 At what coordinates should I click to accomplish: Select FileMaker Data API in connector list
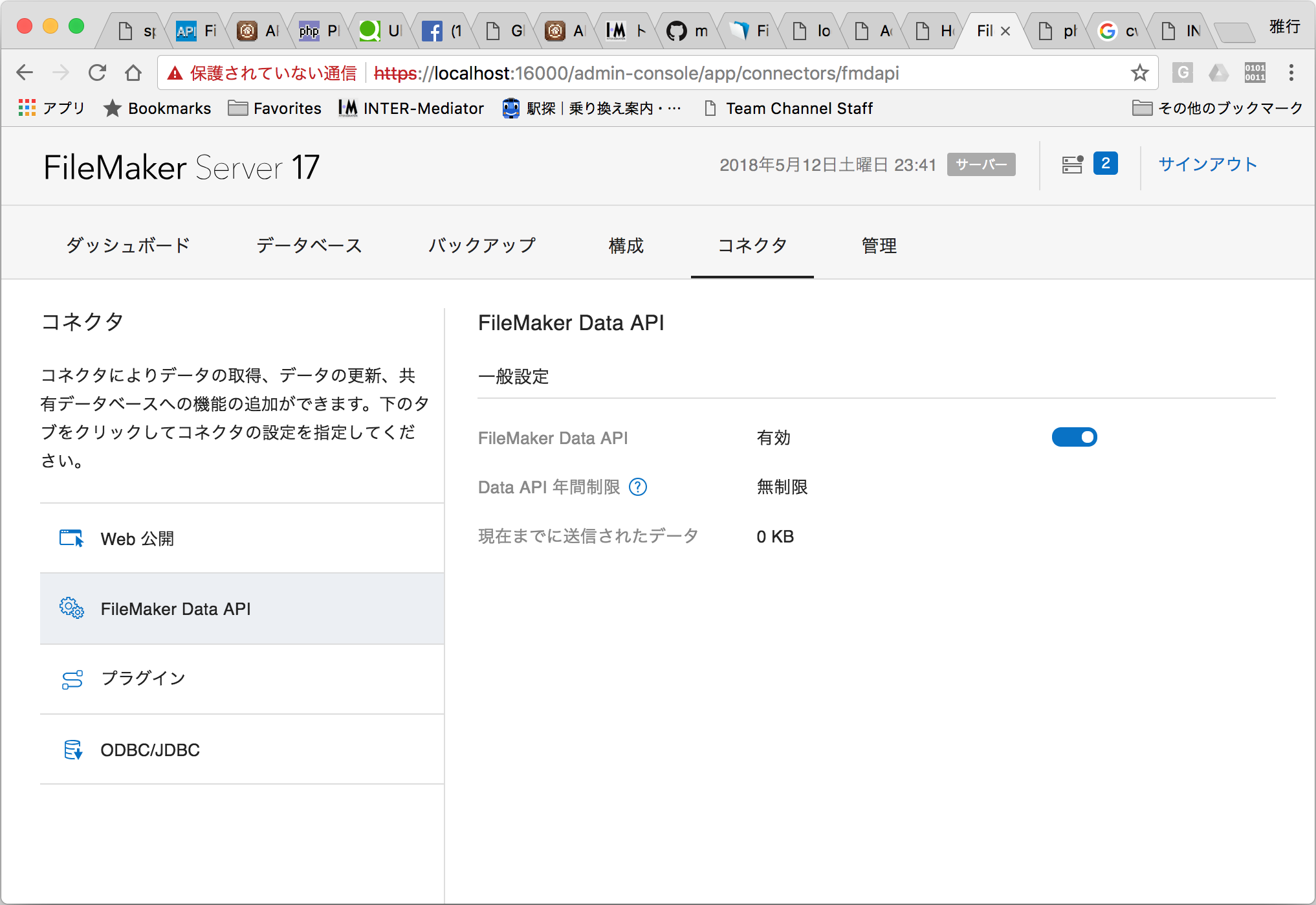point(242,609)
